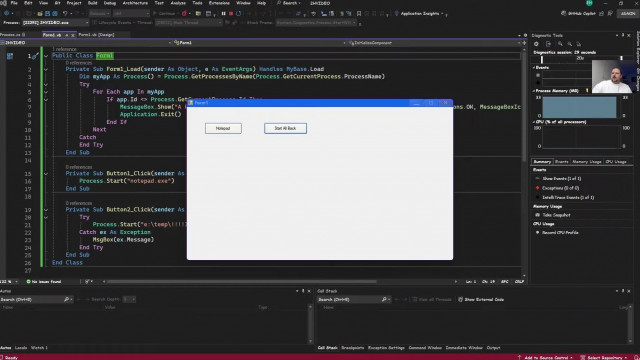Collapse the Form1_Load Sub

46,69
